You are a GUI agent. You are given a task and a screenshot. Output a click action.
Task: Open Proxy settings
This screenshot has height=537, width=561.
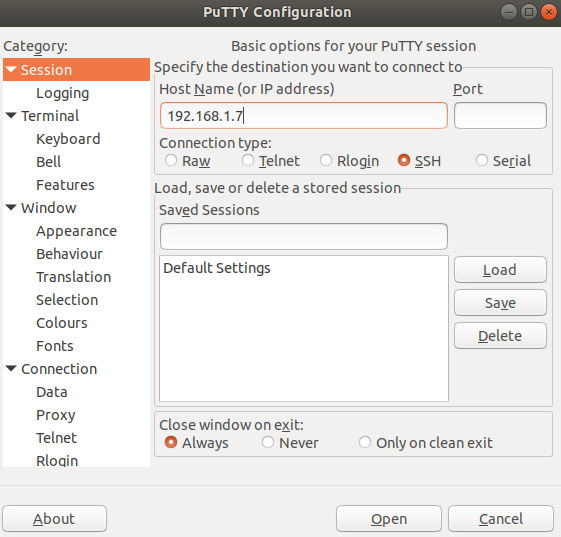55,415
